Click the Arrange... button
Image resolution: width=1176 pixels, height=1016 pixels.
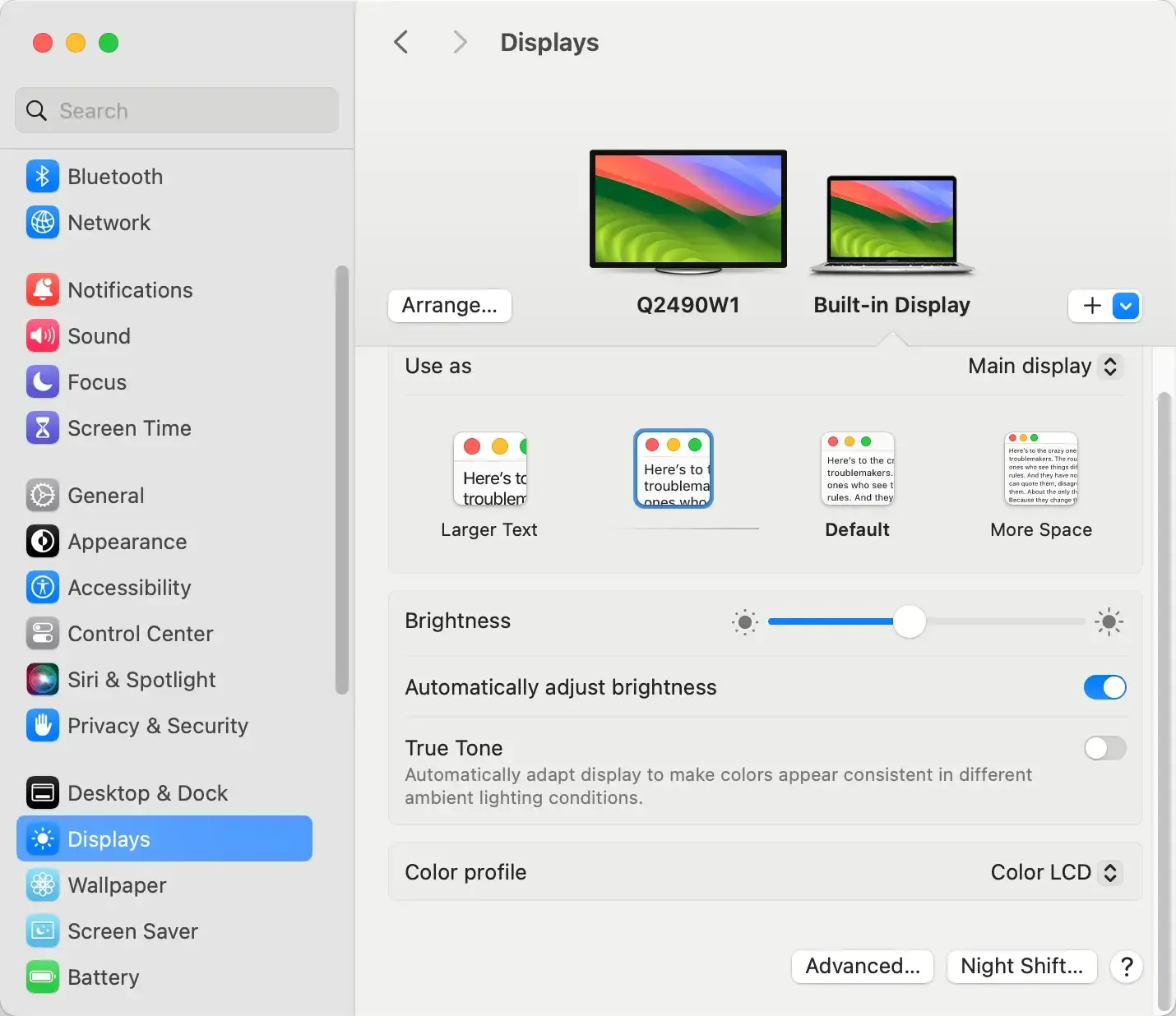(450, 306)
